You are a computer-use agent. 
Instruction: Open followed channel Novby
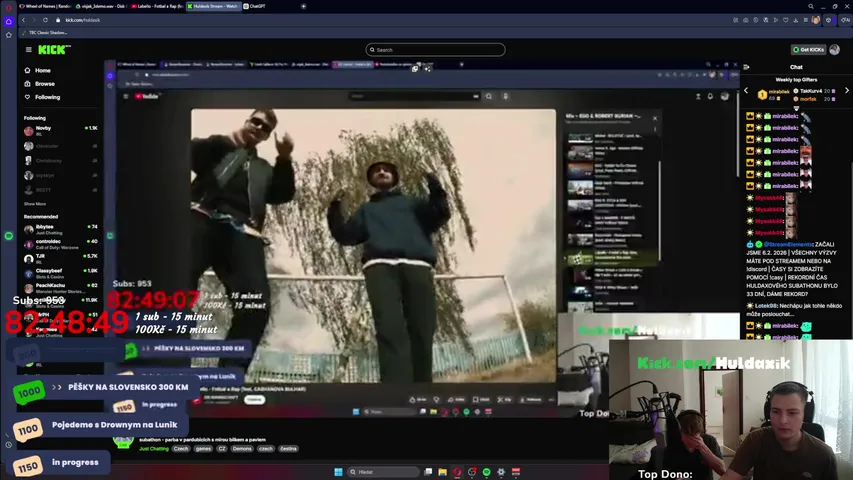60,131
